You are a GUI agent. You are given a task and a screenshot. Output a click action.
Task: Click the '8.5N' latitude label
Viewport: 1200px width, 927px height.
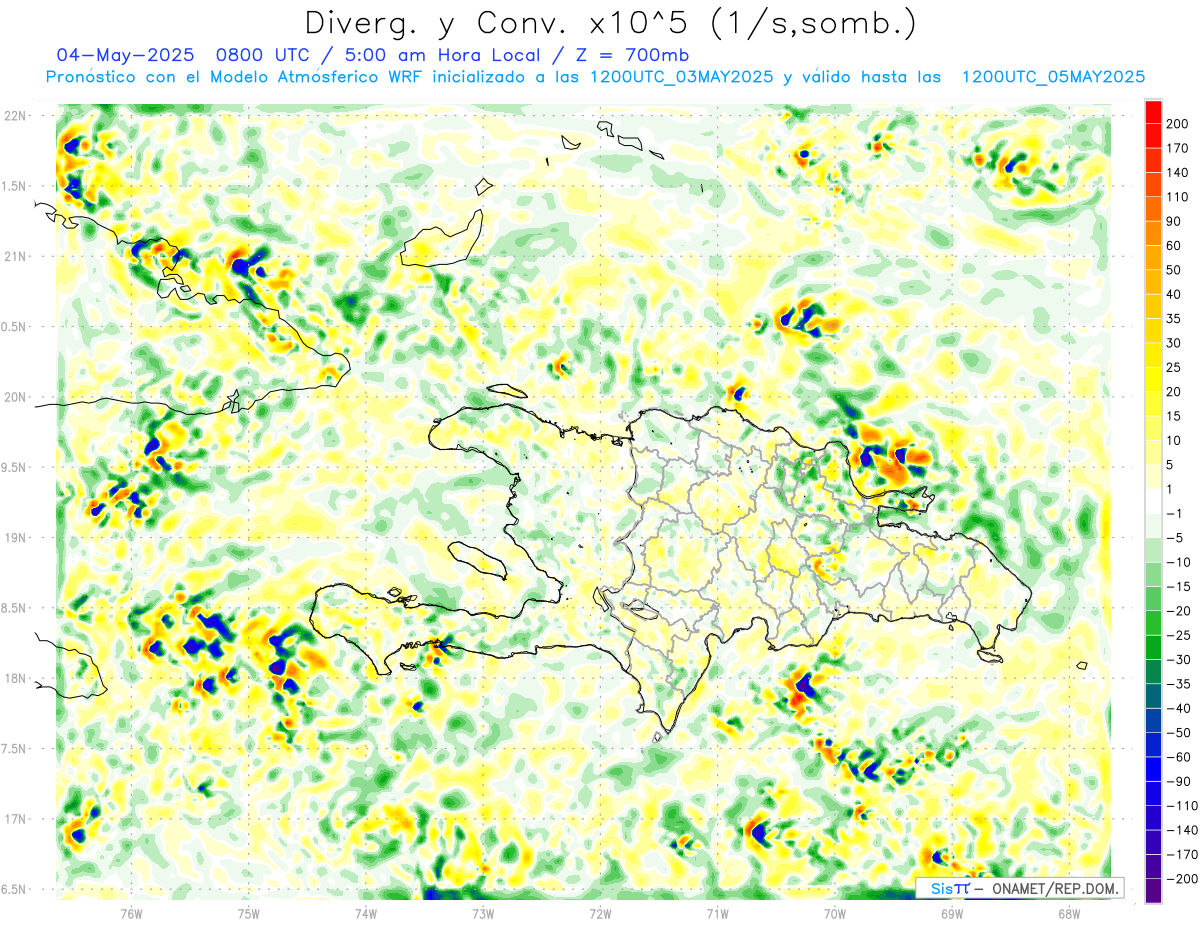15,608
